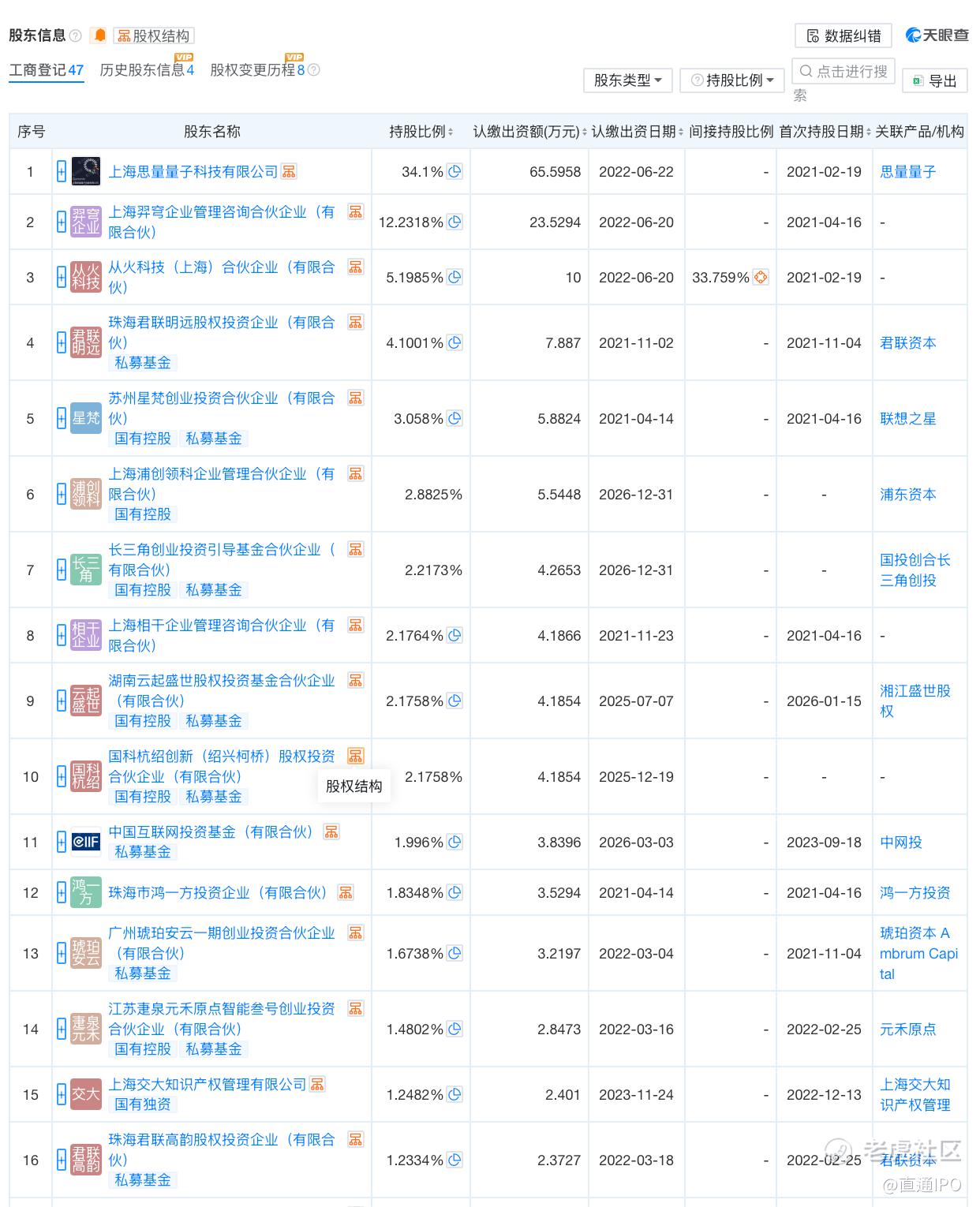This screenshot has width=980, height=1207.
Task: Open 珠海市鸿一方投资企业 link
Action: (x=218, y=892)
